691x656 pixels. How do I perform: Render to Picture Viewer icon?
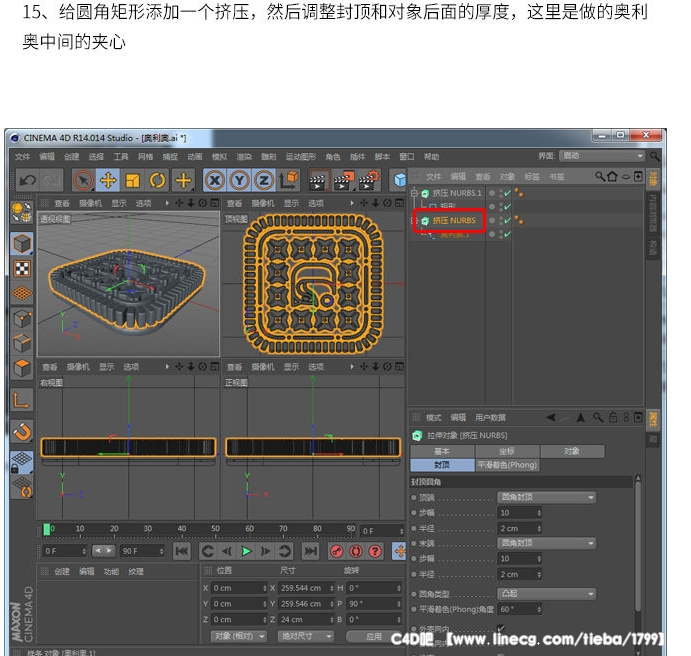[343, 180]
